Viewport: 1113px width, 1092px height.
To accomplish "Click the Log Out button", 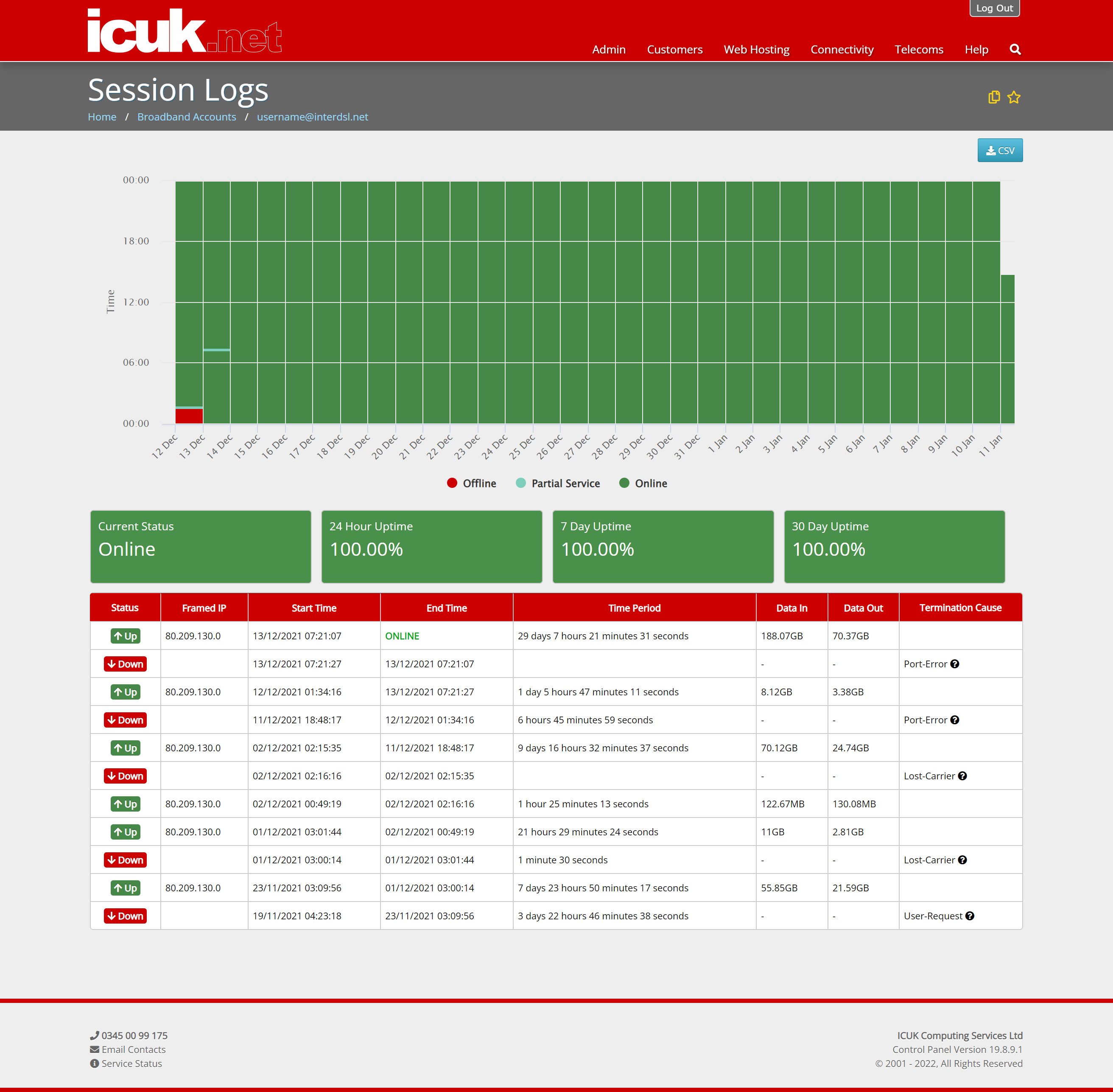I will (x=994, y=8).
